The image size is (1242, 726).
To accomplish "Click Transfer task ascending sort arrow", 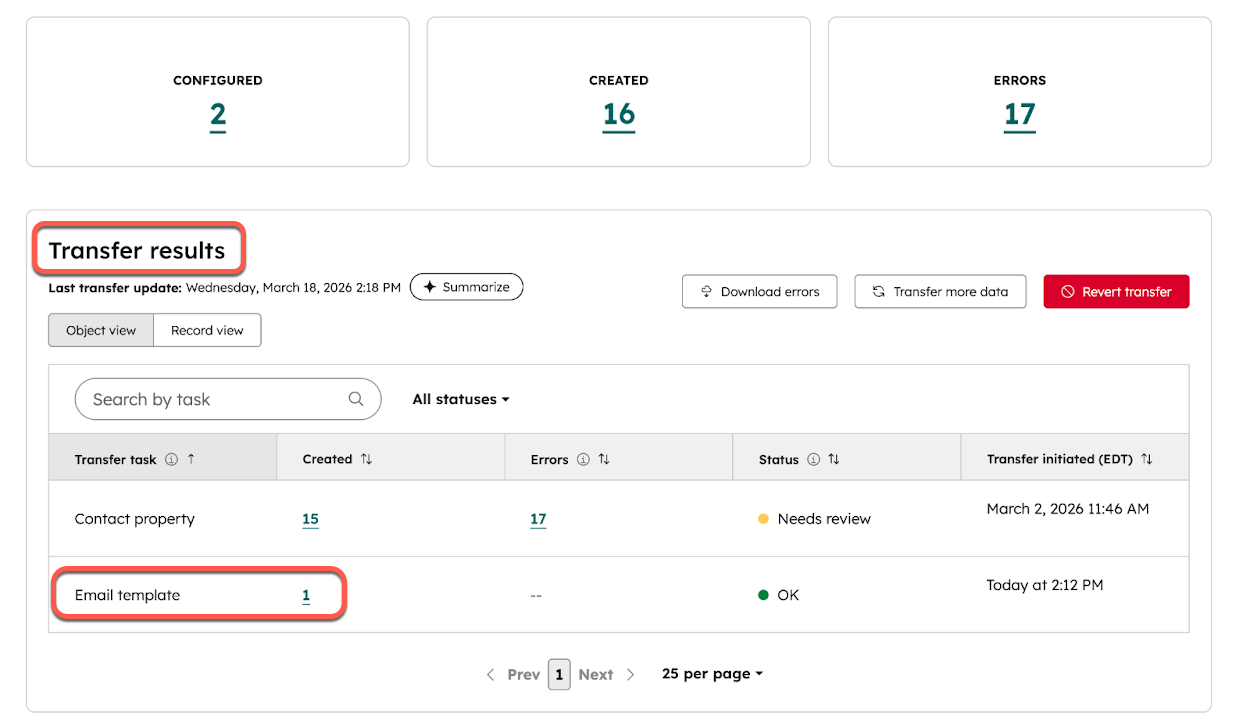I will click(x=191, y=459).
